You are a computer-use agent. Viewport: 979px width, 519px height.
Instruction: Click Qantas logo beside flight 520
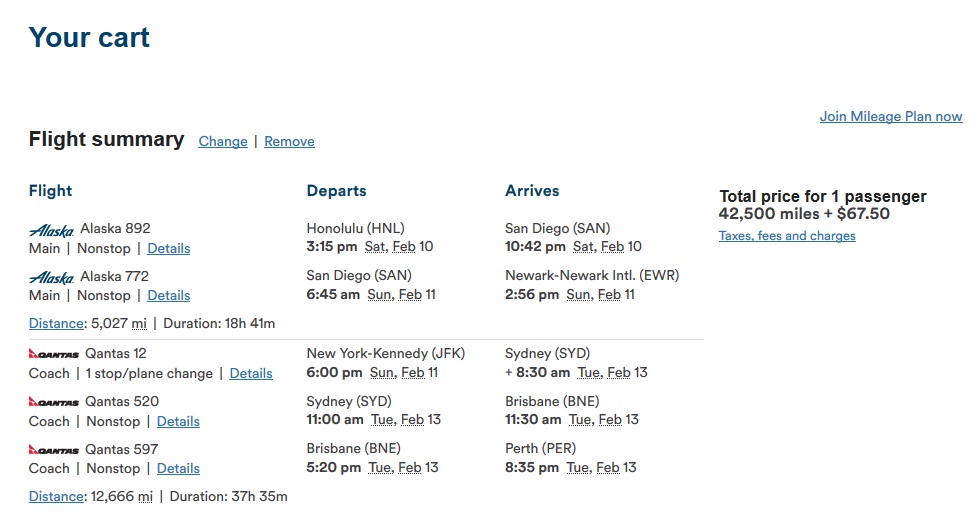click(x=53, y=402)
